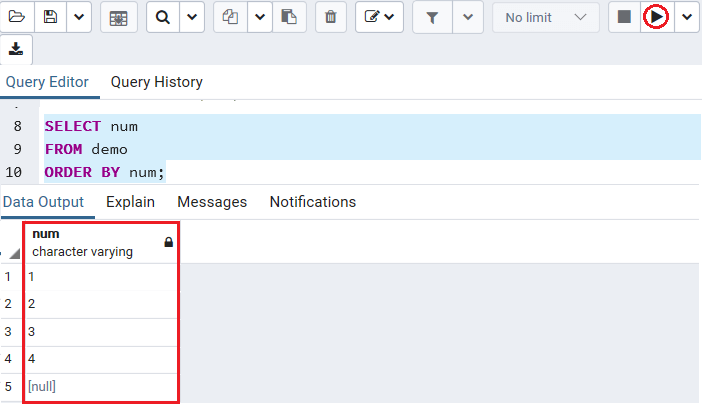Image resolution: width=702 pixels, height=405 pixels.
Task: Click the Open File folder icon
Action: tap(17, 17)
